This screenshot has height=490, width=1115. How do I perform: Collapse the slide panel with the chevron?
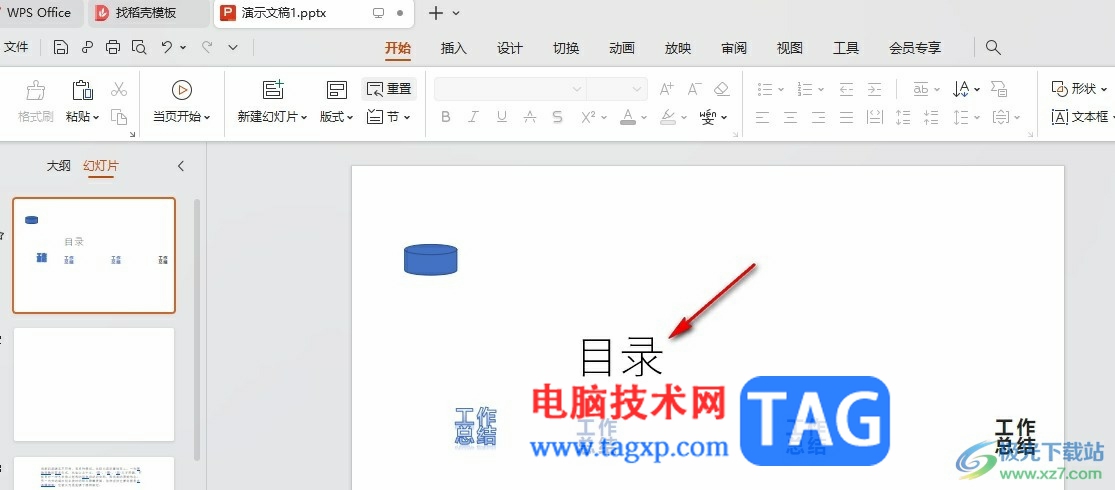tap(181, 166)
